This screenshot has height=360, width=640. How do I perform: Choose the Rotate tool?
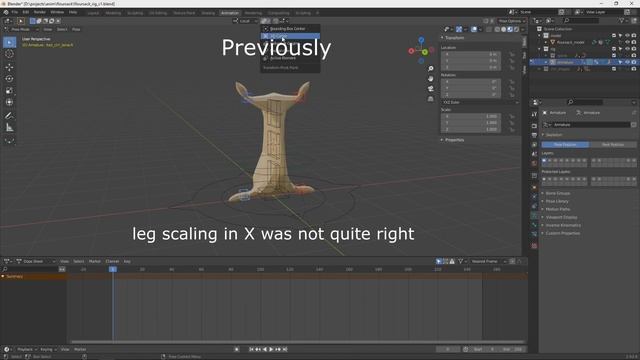9,79
